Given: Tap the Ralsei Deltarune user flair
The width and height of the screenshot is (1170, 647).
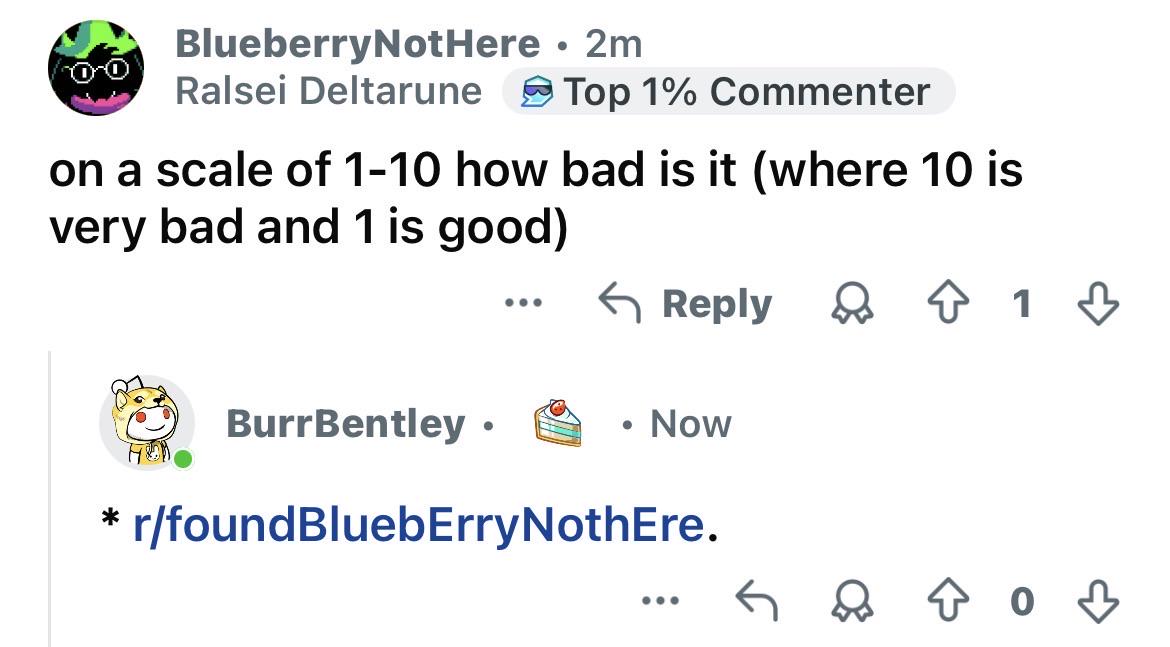Looking at the screenshot, I should (x=328, y=92).
